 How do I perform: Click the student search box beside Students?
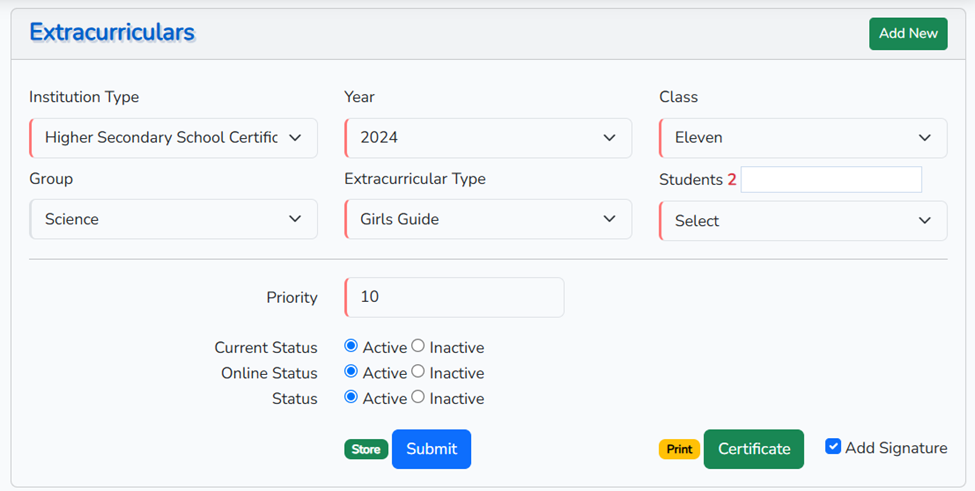[831, 180]
